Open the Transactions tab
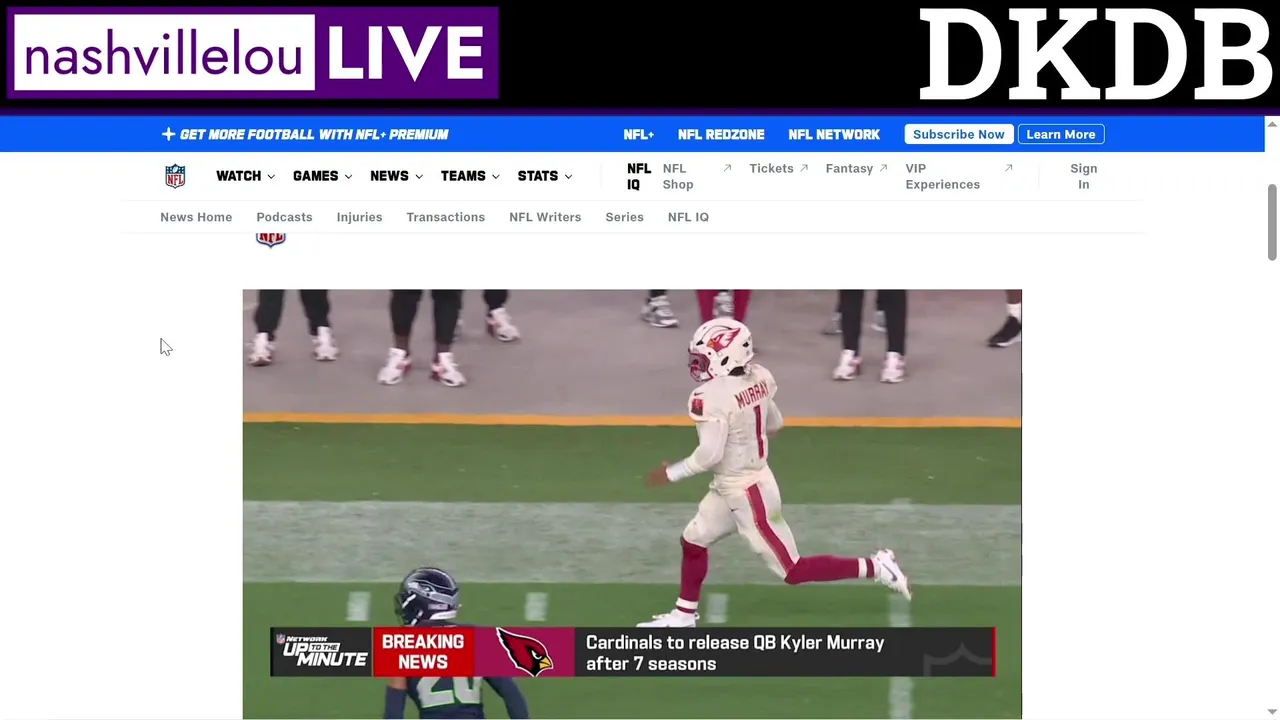Screen dimensions: 1280x720 tap(445, 217)
